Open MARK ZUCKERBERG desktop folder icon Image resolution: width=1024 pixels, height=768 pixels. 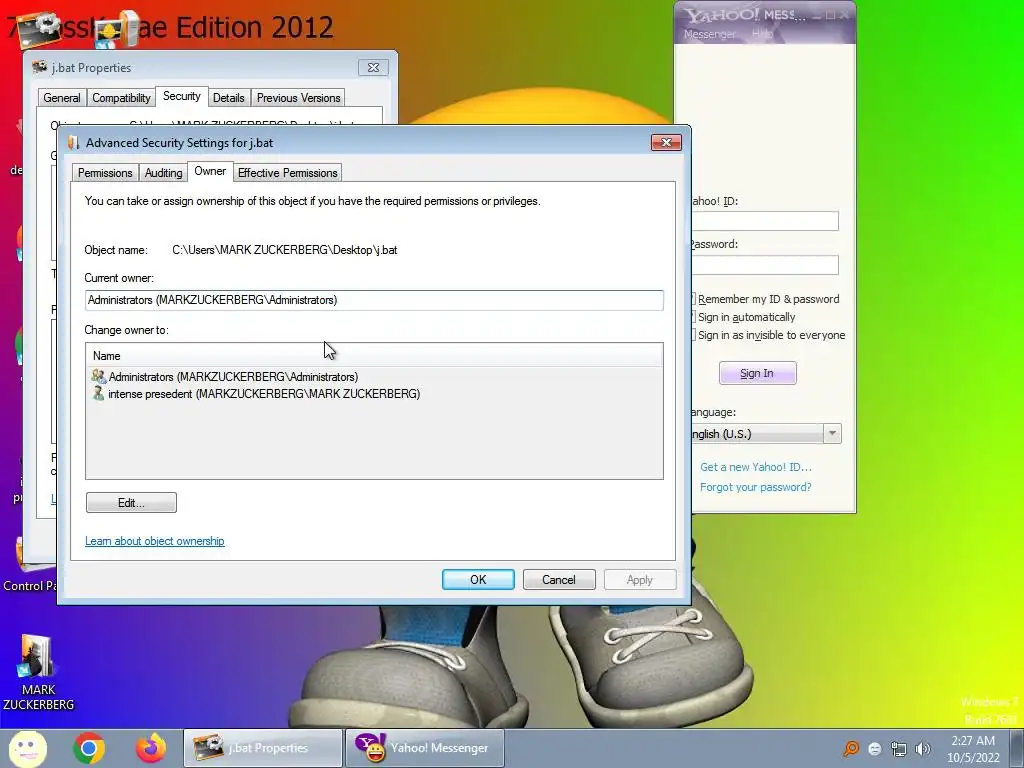(38, 673)
